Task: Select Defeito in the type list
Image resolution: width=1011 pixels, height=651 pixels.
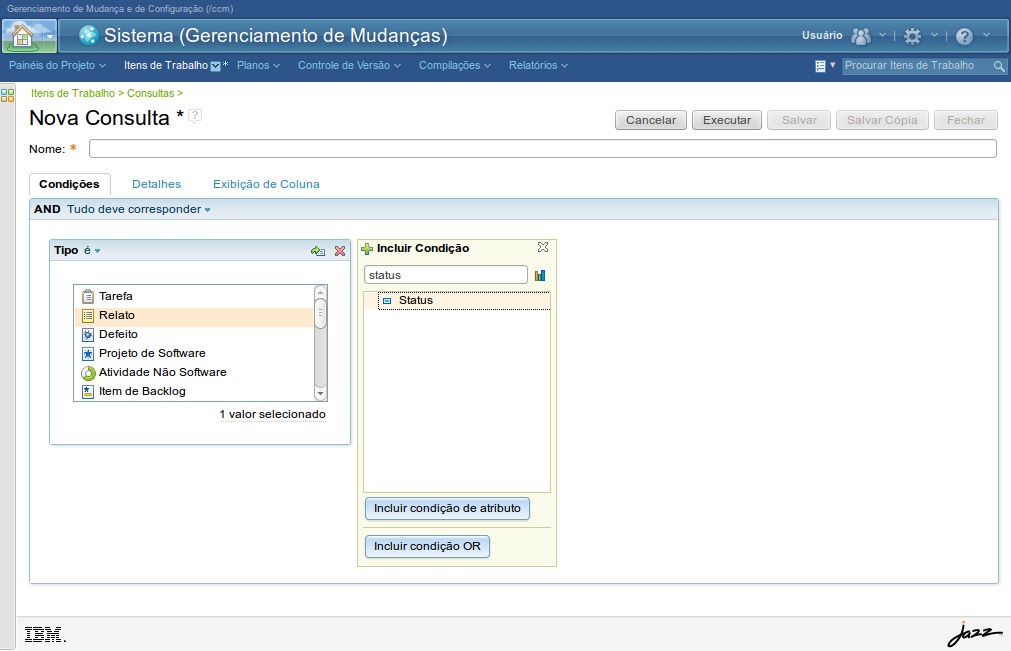Action: point(193,335)
